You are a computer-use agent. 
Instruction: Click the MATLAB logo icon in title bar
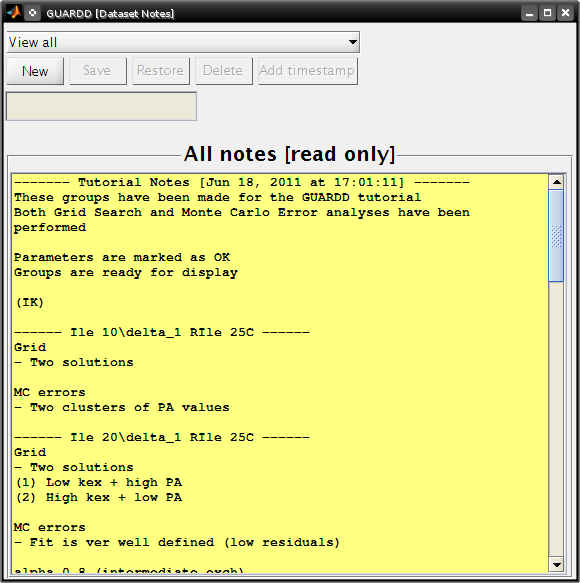[x=13, y=13]
